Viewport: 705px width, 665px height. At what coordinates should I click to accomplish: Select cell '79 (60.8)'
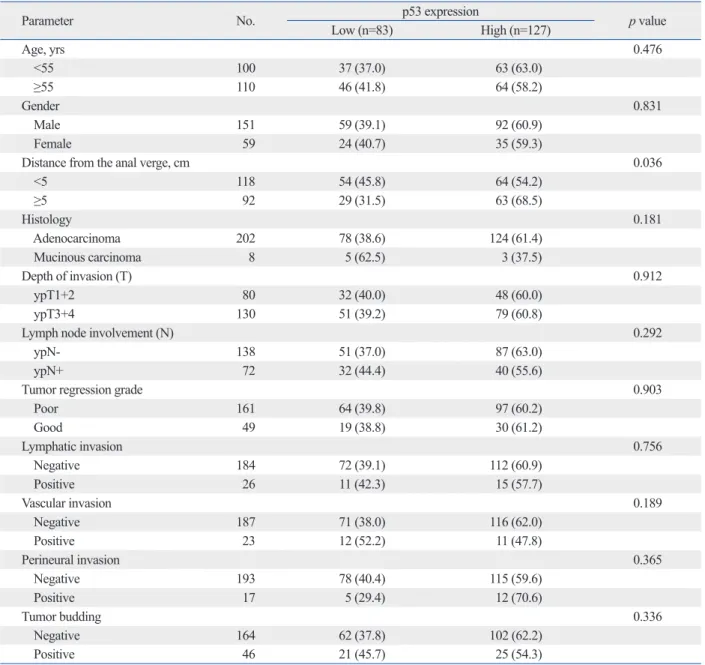pos(518,314)
